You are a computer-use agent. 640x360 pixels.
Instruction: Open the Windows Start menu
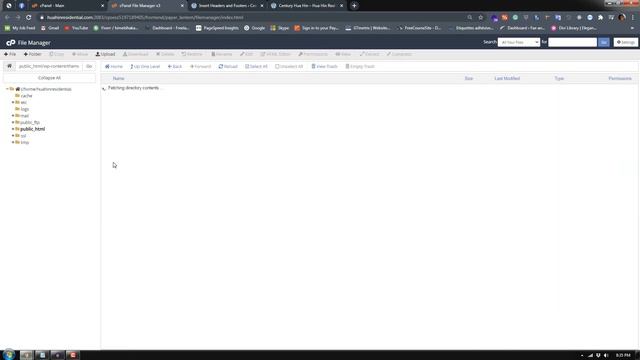click(9, 355)
